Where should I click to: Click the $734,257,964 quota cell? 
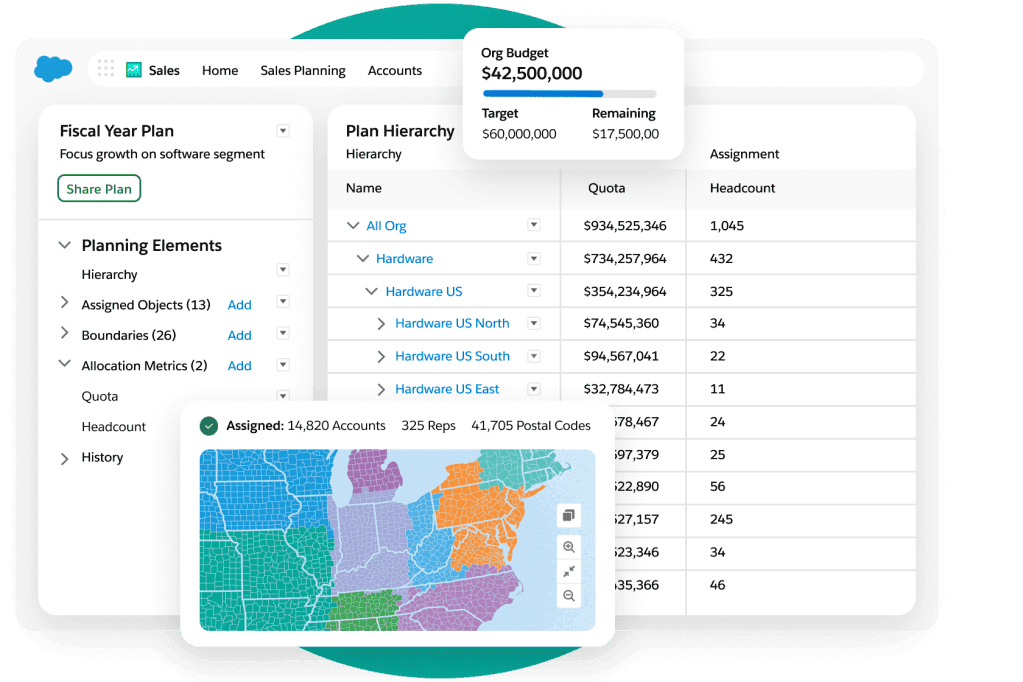tap(625, 258)
